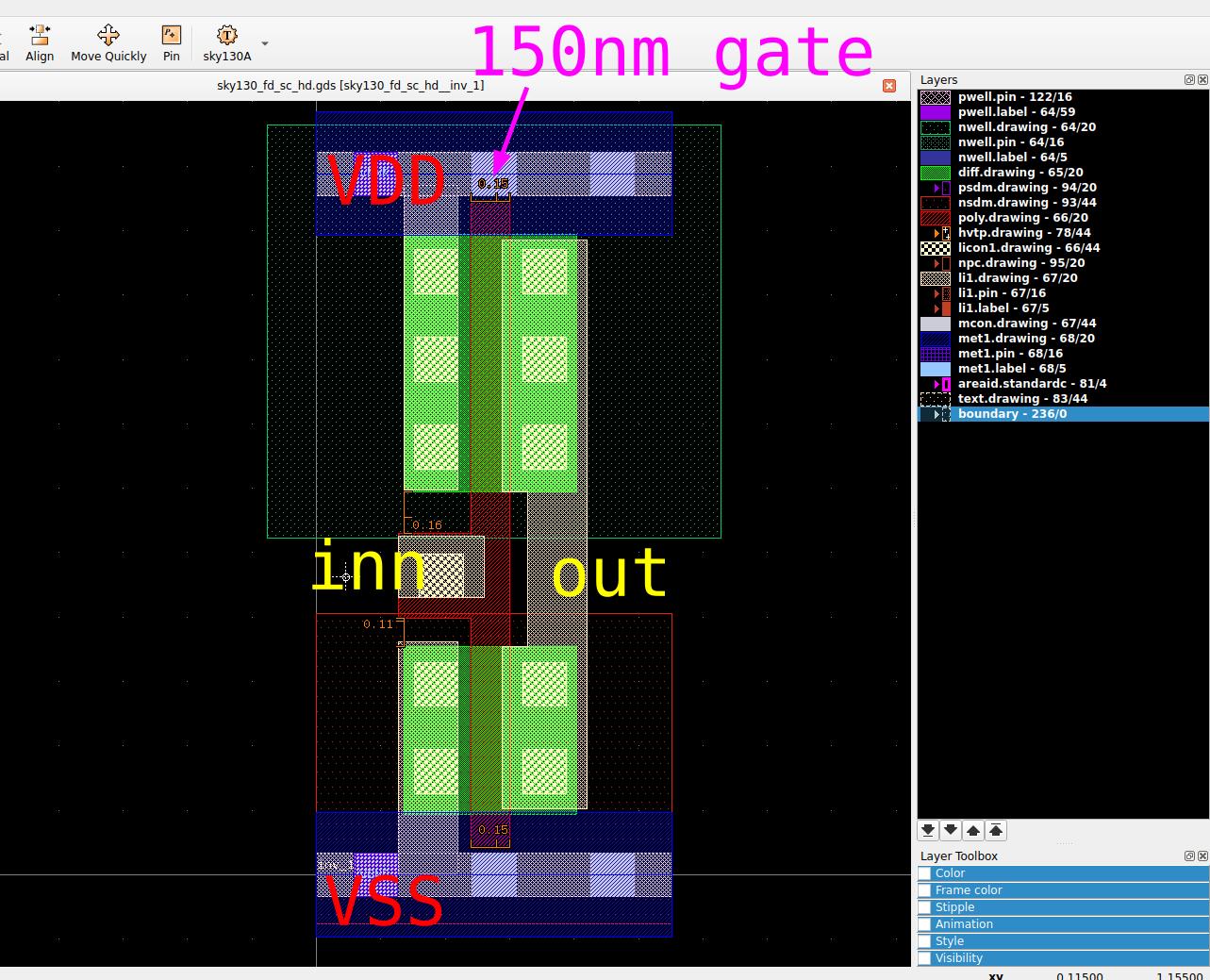Activate the Move Quickly tool
Viewport: 1210px width, 980px height.
[x=108, y=43]
